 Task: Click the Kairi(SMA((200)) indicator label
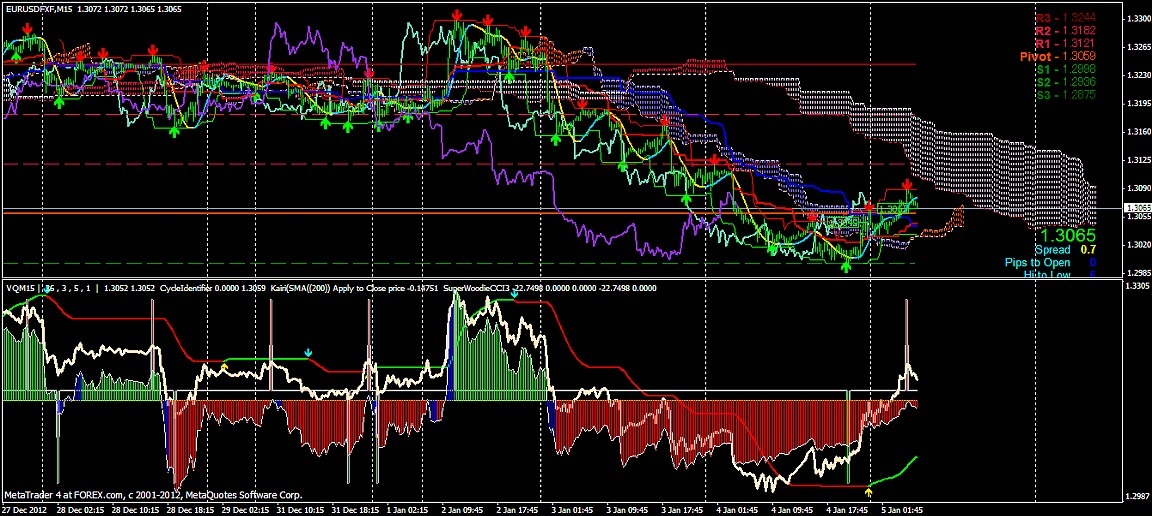[x=301, y=289]
